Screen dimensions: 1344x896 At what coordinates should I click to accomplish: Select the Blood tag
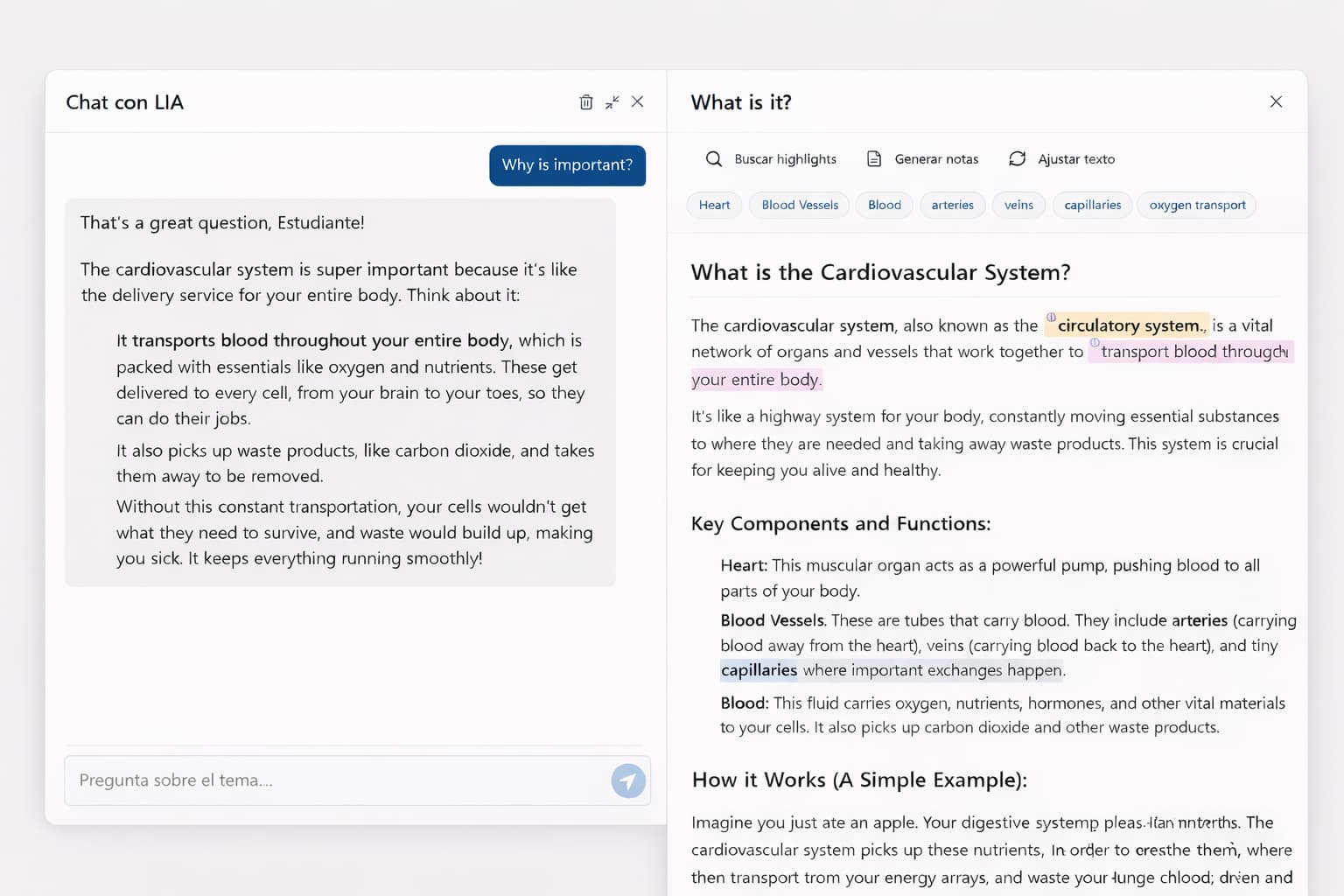pyautogui.click(x=884, y=205)
